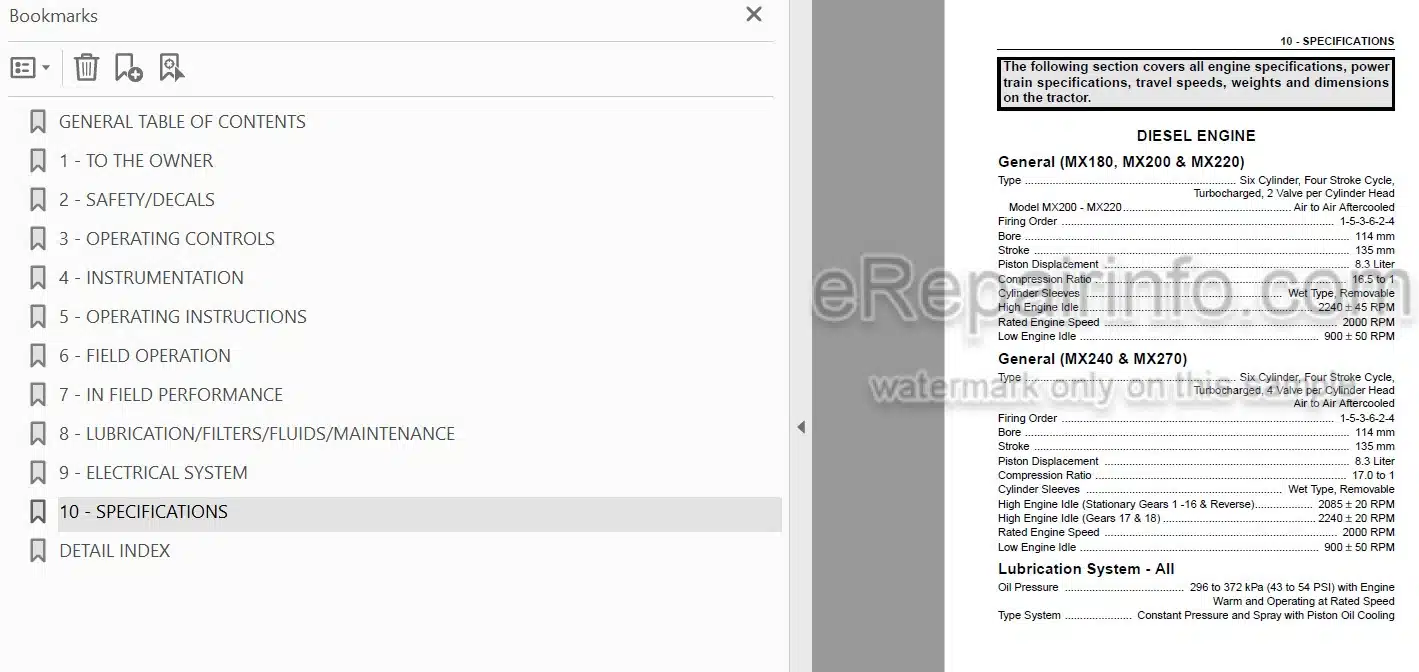Jump to 9 - ELECTRICAL SYSTEM bookmark

pyautogui.click(x=153, y=473)
